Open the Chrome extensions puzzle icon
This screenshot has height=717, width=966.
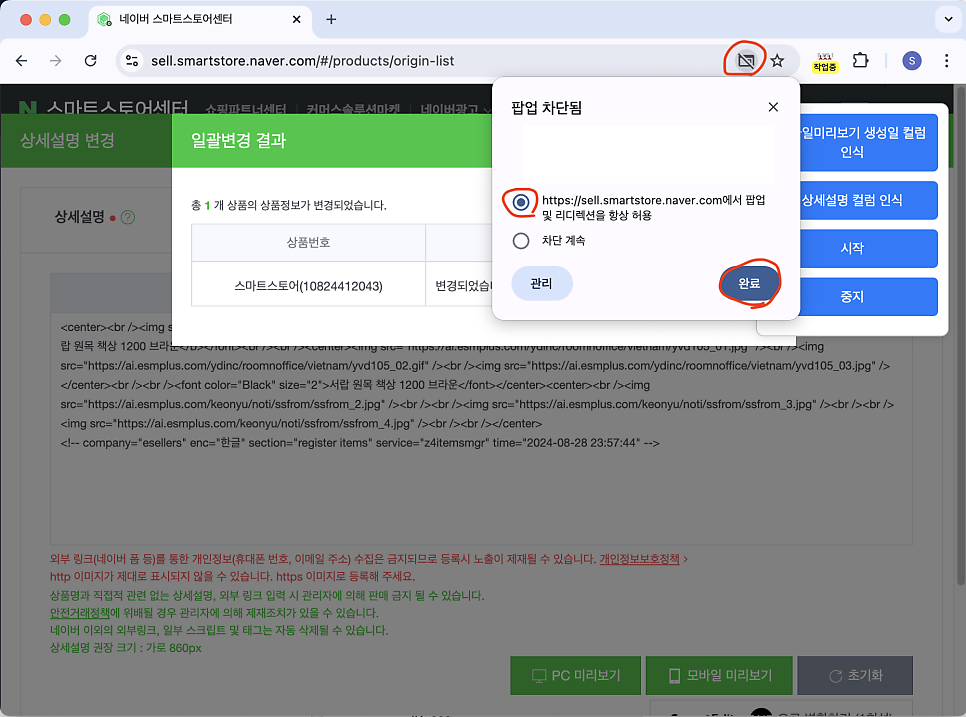click(860, 61)
